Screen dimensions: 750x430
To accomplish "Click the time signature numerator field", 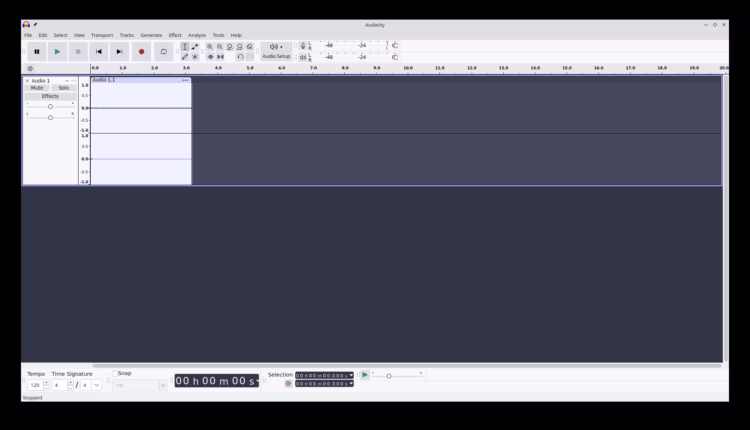I will click(x=59, y=385).
